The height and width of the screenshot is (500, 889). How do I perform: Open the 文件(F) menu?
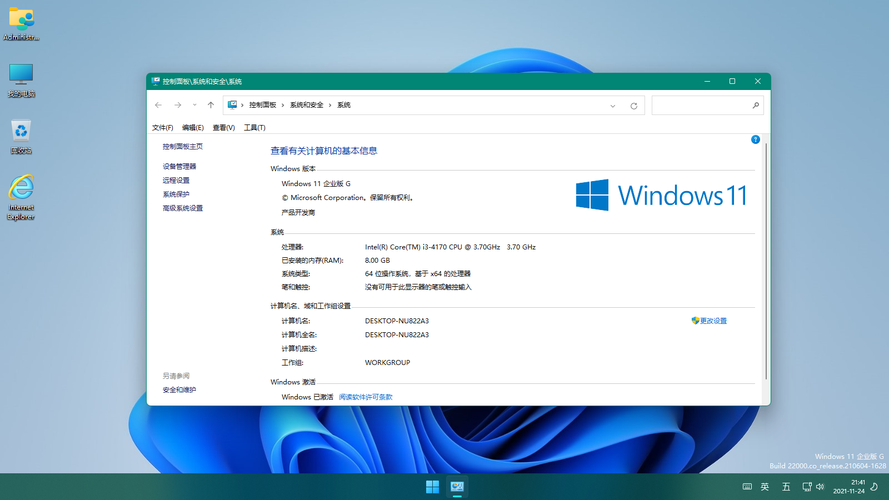point(163,128)
